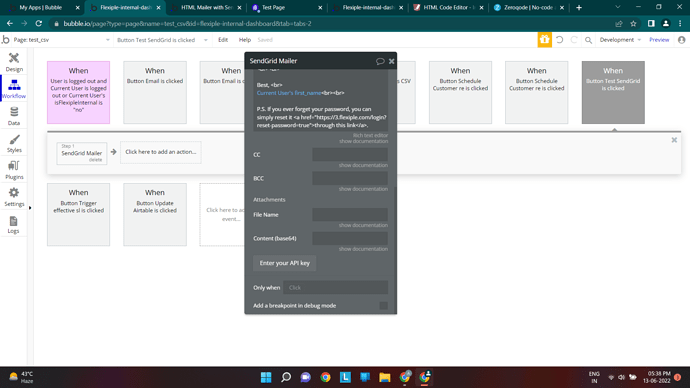Open the taskbar search
Screen dimensions: 690x388
286,377
